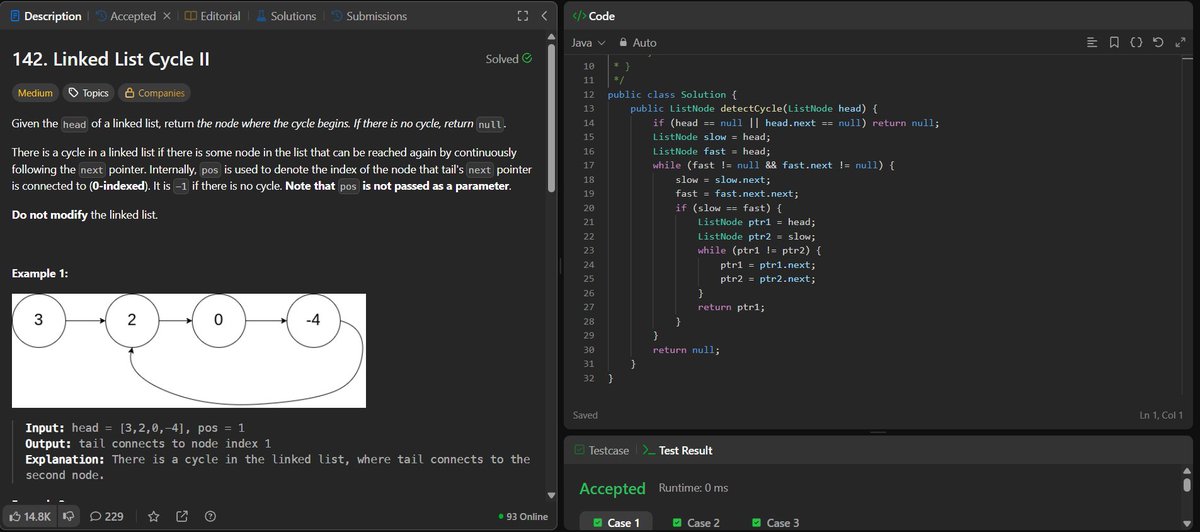Viewport: 1200px width, 532px height.
Task: Select the Case 1 result
Action: 616,522
